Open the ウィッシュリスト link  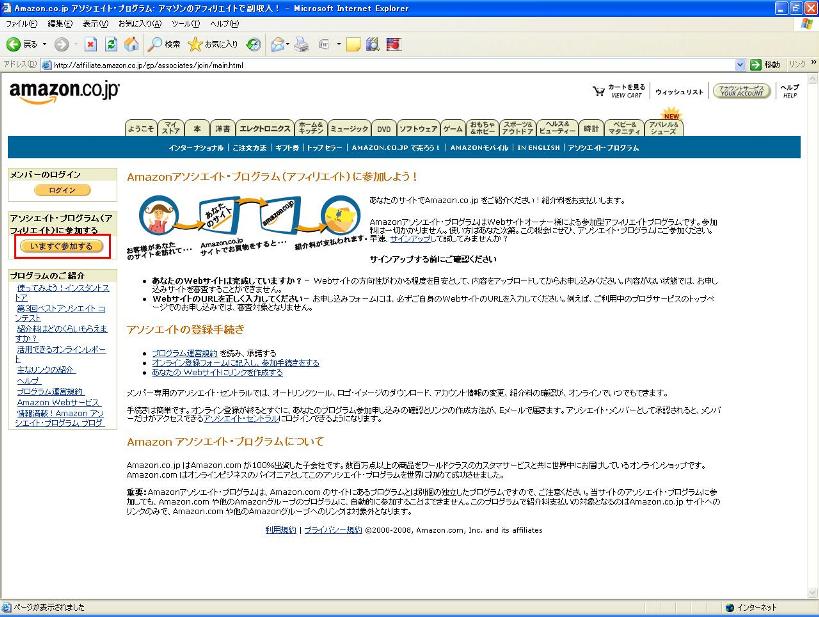tap(679, 92)
